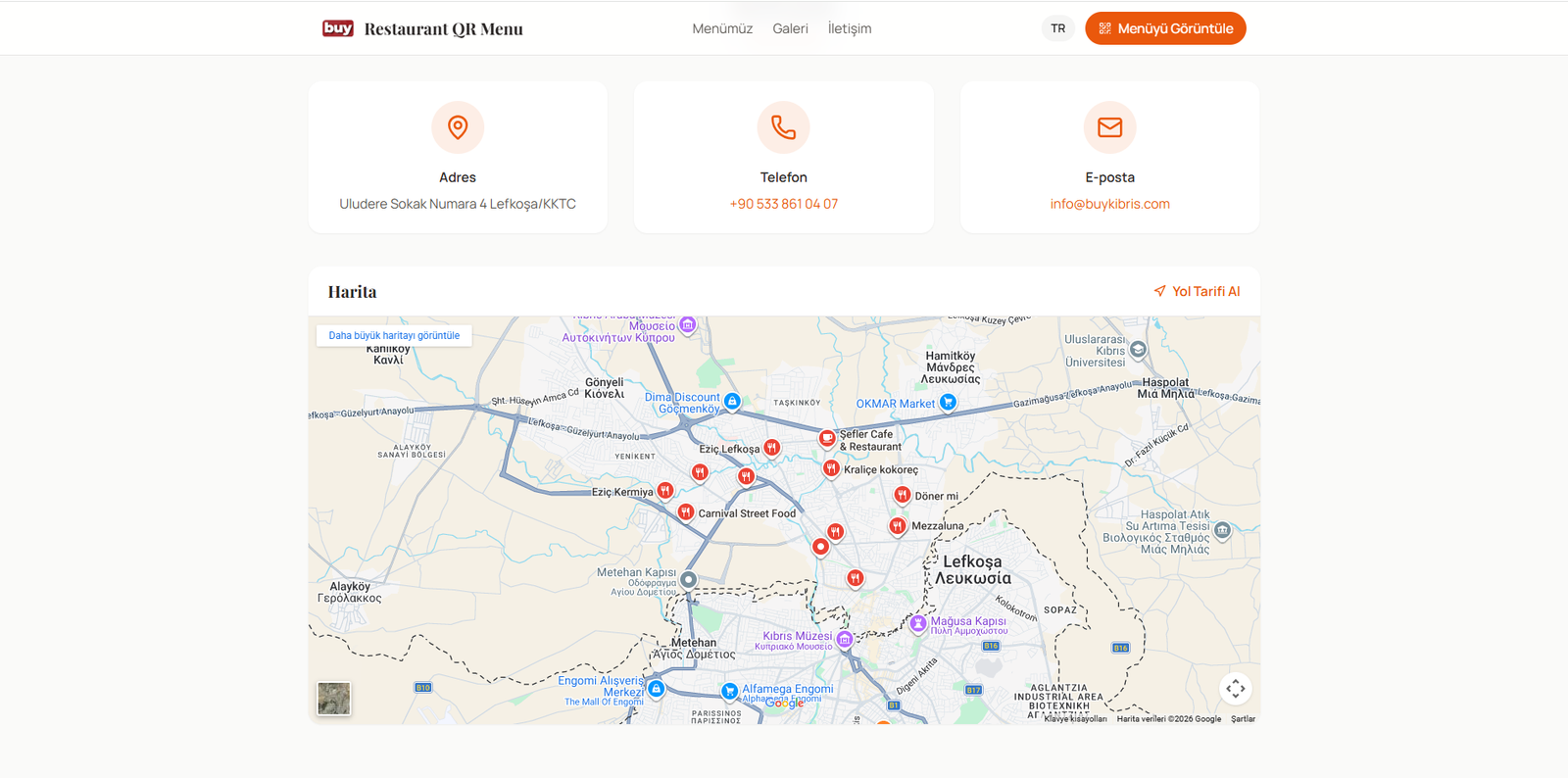1568x778 pixels.
Task: Click Şefler Cafe & Restaurant map pin
Action: [x=827, y=438]
